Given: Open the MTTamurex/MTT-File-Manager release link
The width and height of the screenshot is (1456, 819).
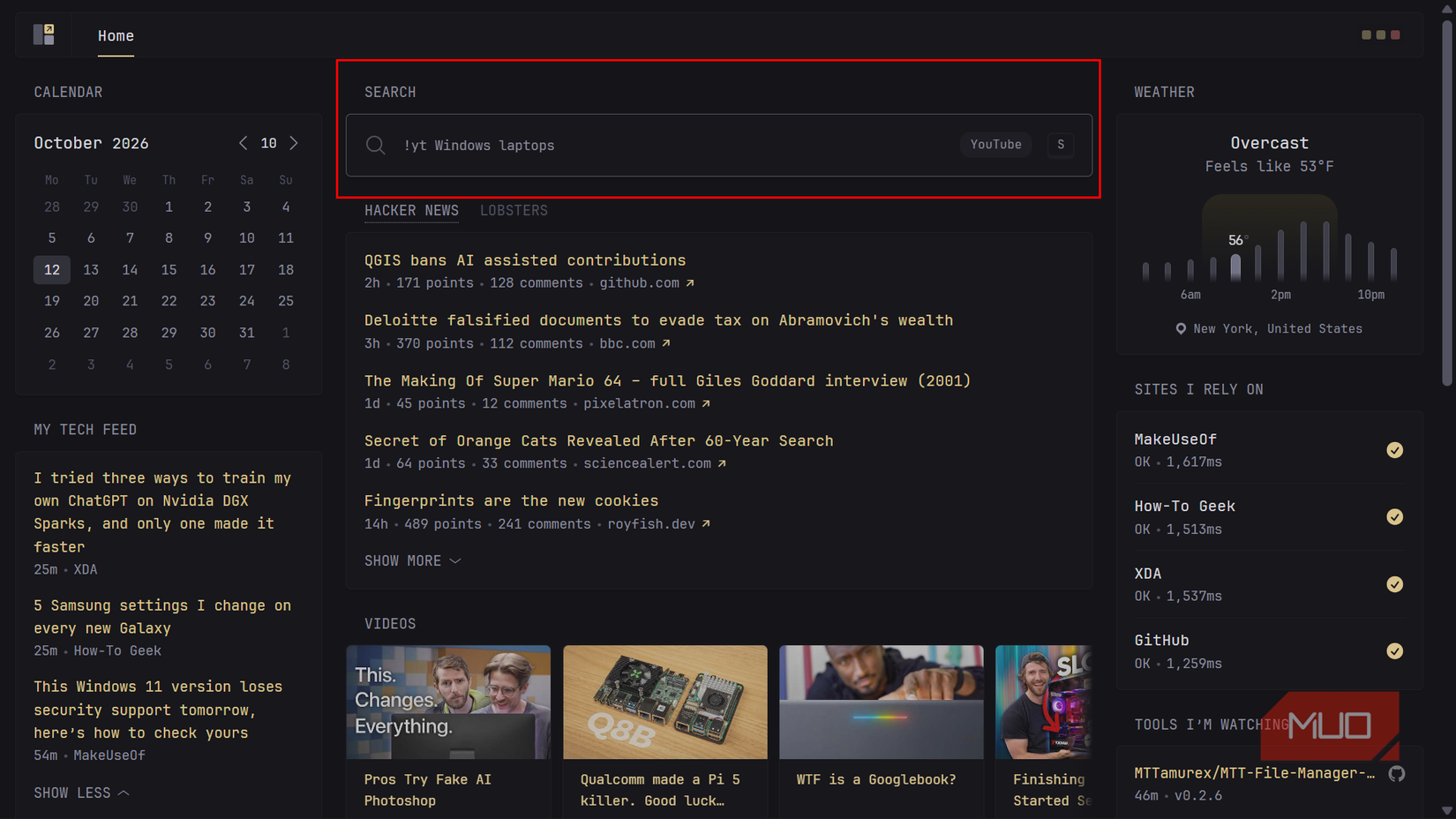Looking at the screenshot, I should point(1255,773).
